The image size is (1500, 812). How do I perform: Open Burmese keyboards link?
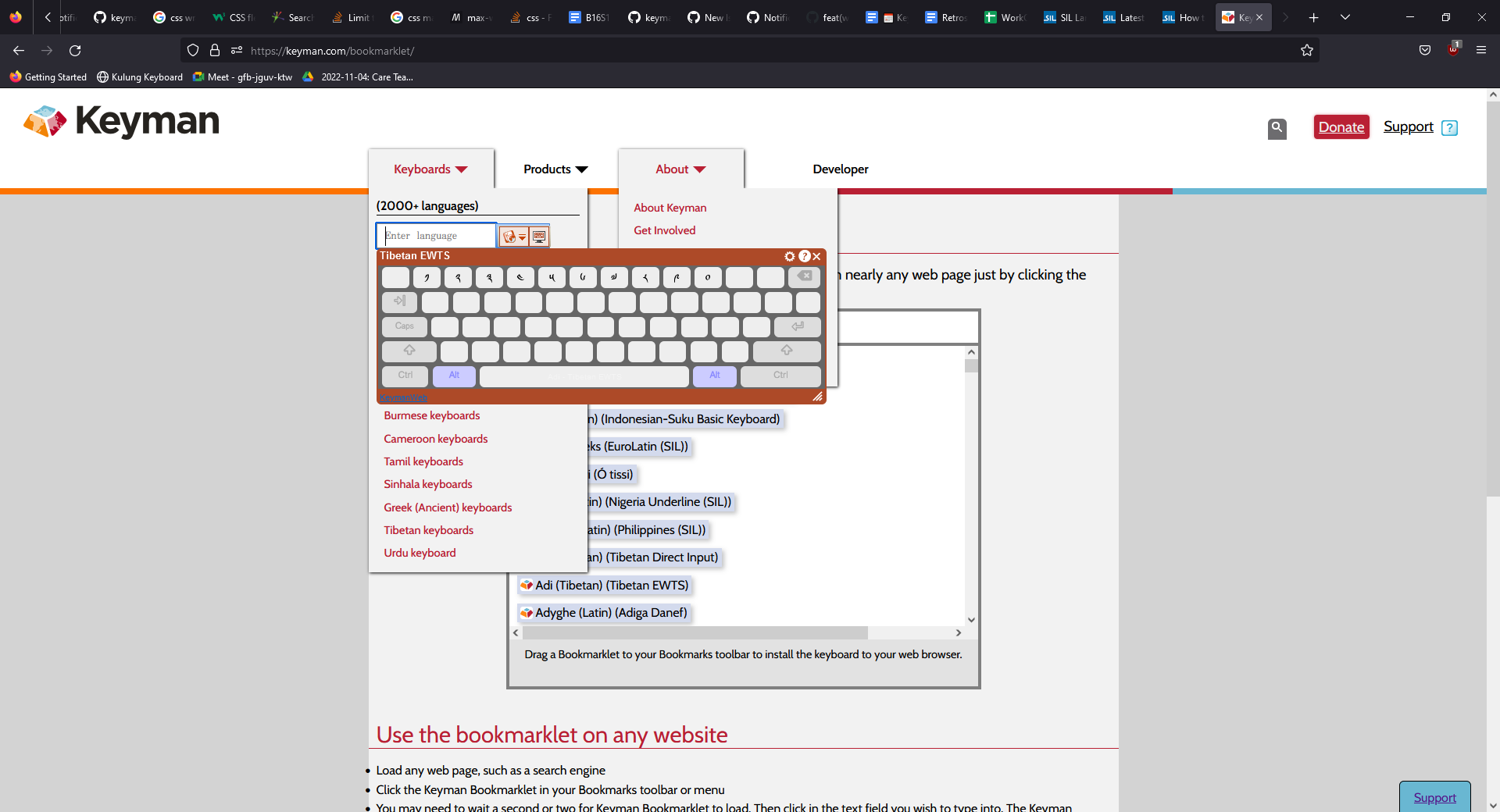[x=432, y=415]
